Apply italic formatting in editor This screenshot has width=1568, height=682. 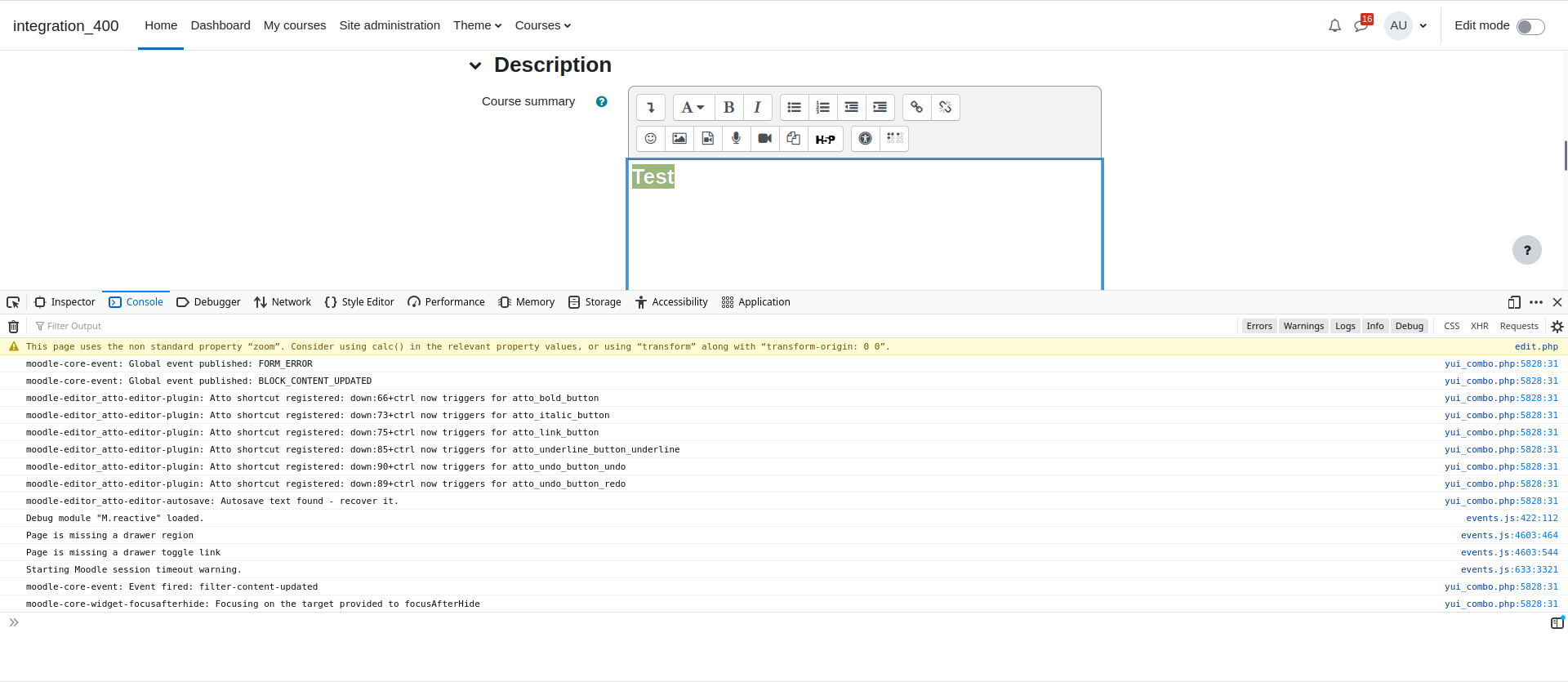[758, 107]
